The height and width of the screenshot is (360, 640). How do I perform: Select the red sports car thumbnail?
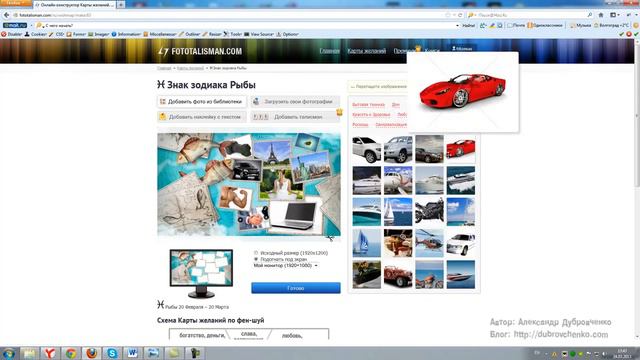coord(461,149)
